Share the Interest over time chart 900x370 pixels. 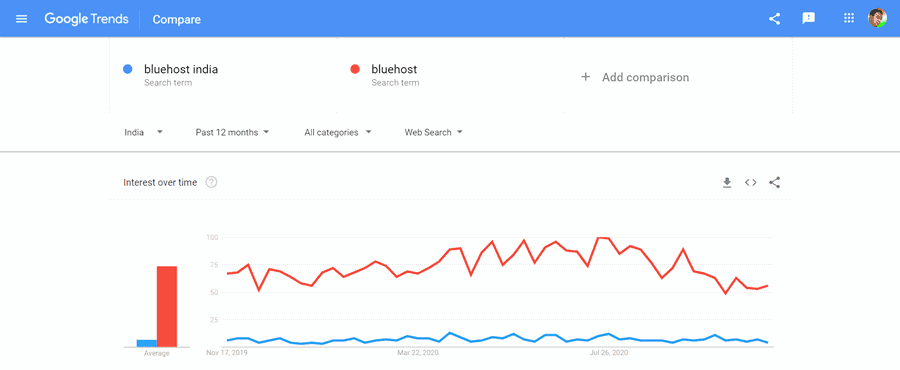coord(774,183)
